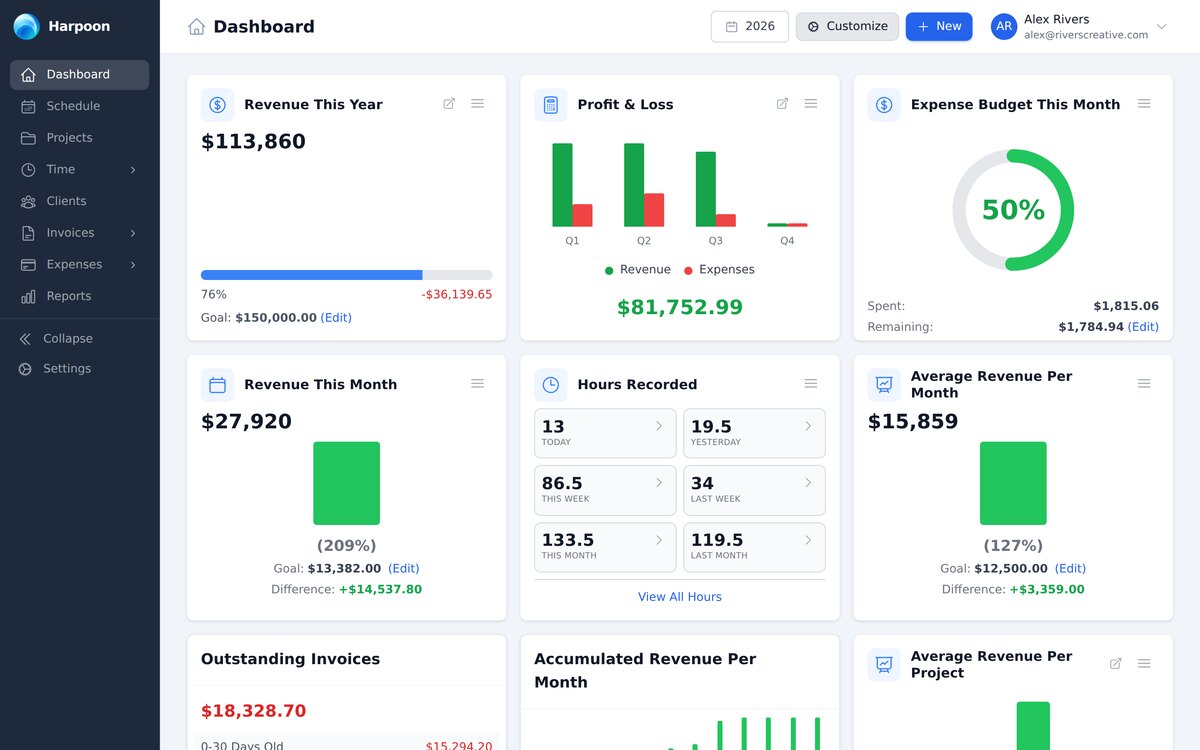This screenshot has width=1200, height=750.
Task: Open the Revenue This Year widget menu
Action: pyautogui.click(x=478, y=104)
